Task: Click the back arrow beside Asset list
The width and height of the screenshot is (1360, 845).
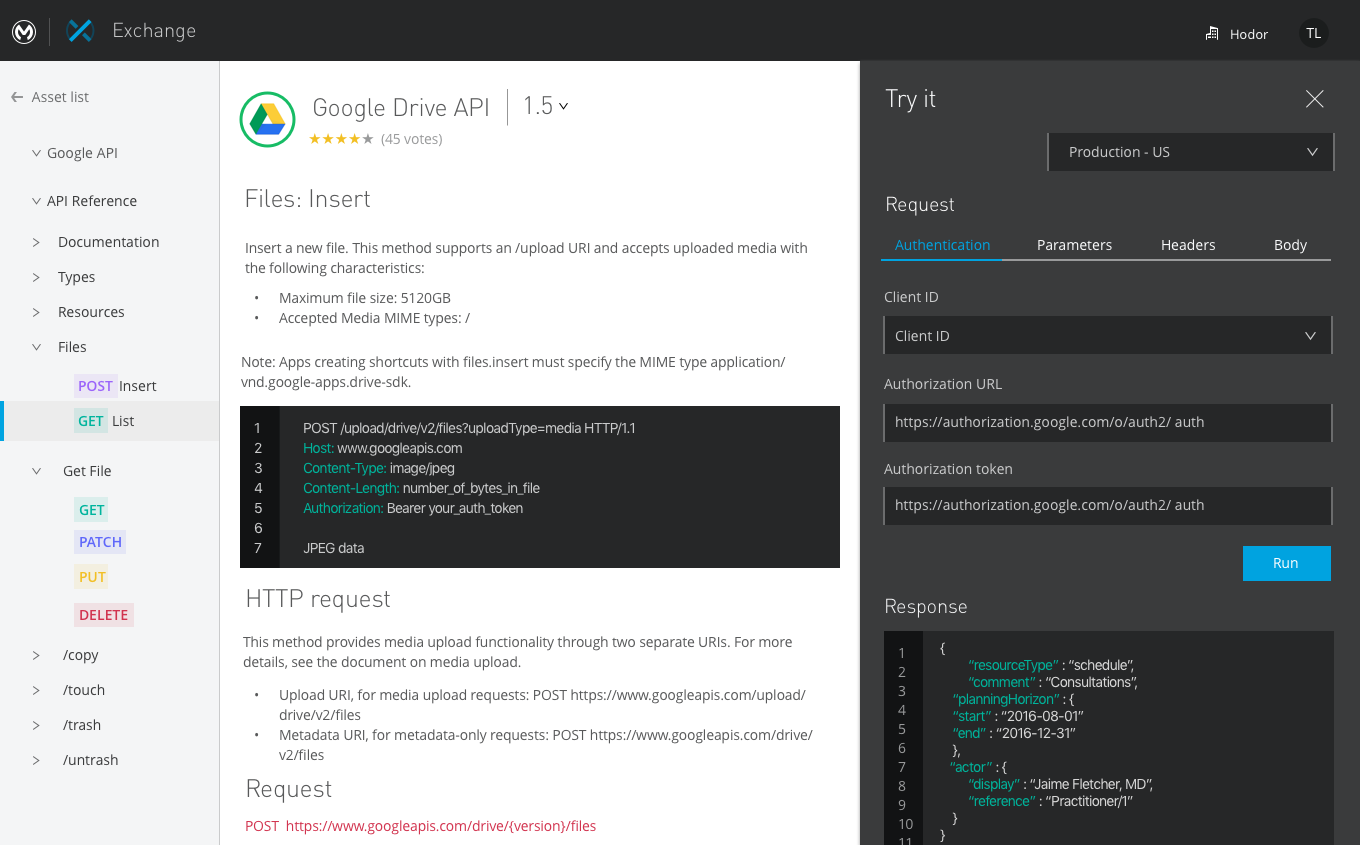Action: point(17,97)
